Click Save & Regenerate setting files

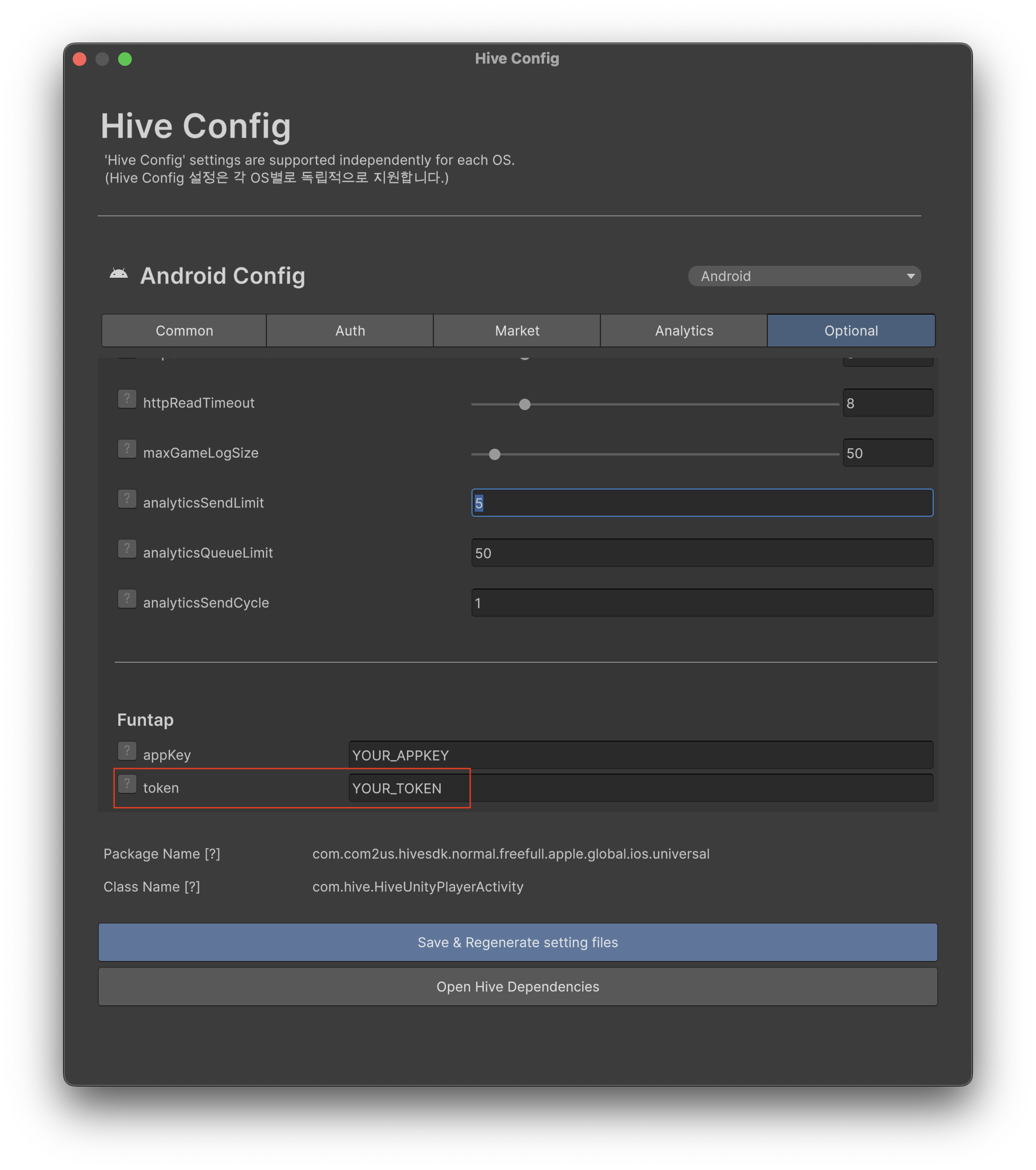[517, 942]
